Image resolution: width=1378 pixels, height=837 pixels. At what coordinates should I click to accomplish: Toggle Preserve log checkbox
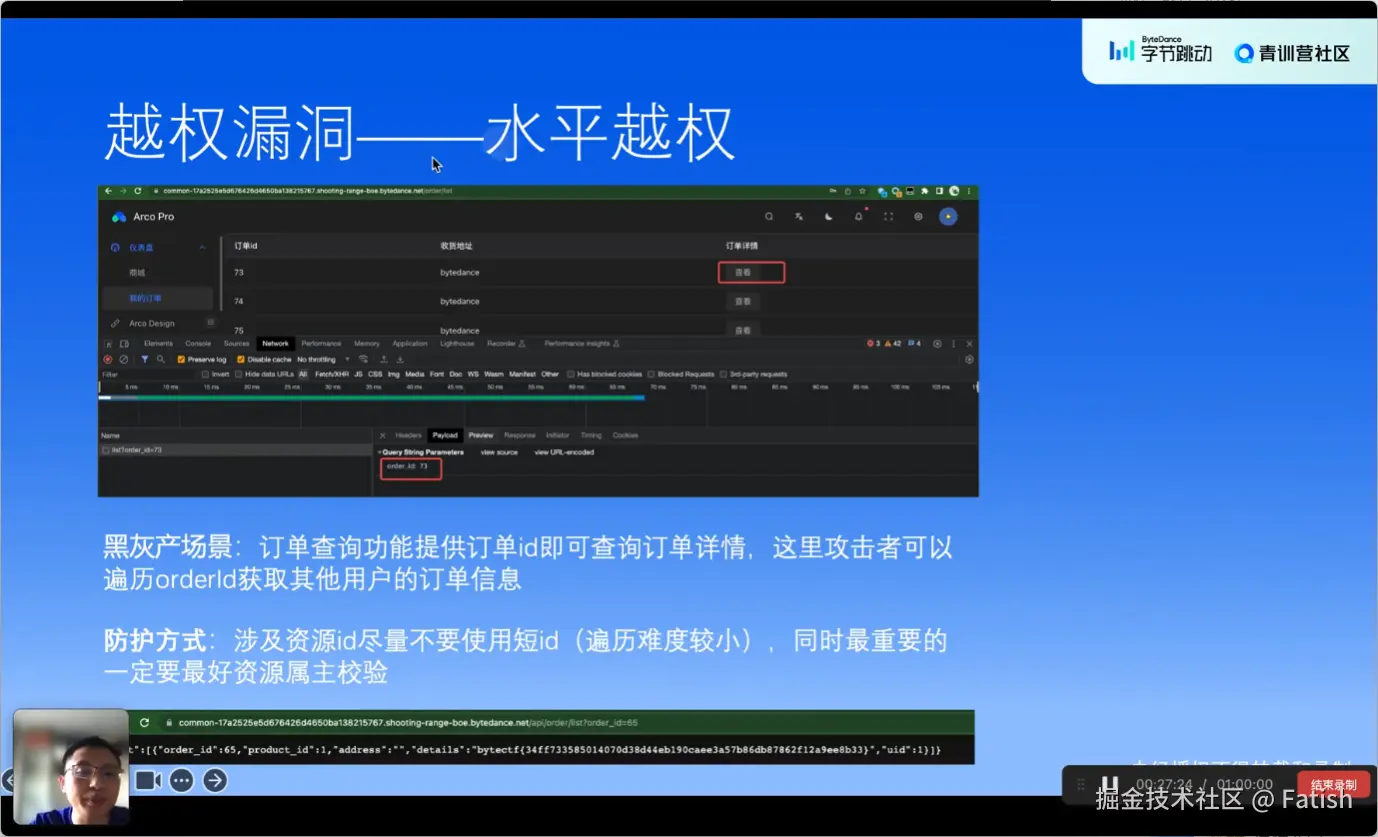tap(181, 359)
